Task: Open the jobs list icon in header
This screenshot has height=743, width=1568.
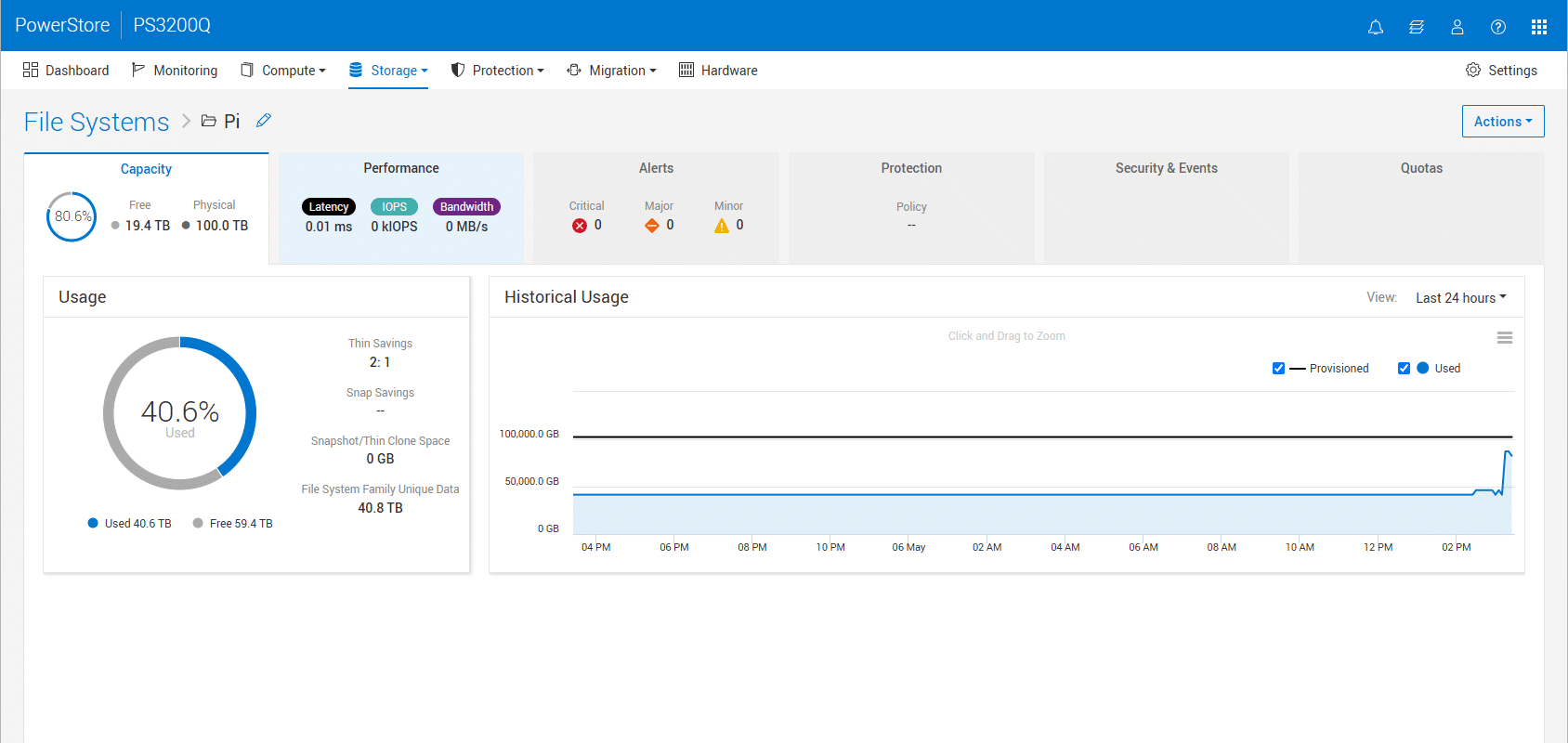Action: click(x=1417, y=27)
